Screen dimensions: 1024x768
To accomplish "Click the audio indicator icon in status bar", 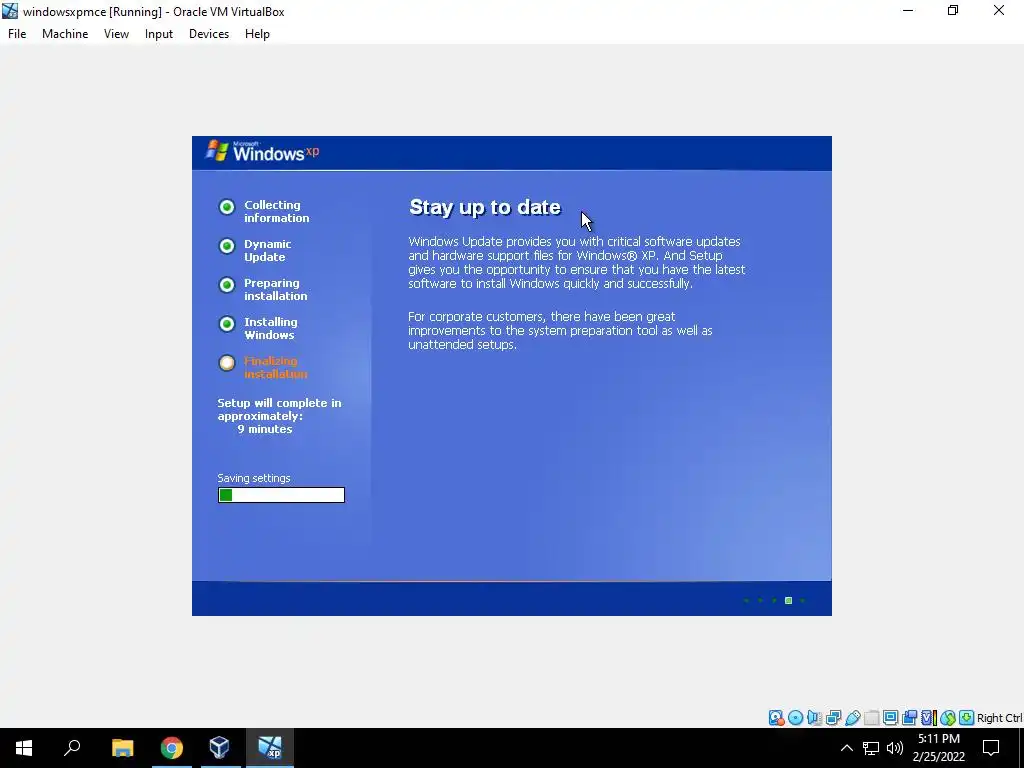I will (x=814, y=718).
